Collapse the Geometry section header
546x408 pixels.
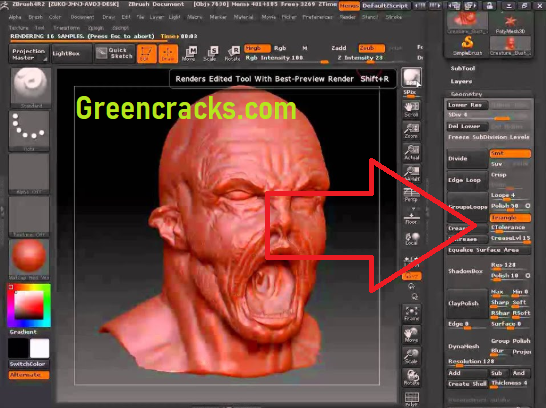467,94
